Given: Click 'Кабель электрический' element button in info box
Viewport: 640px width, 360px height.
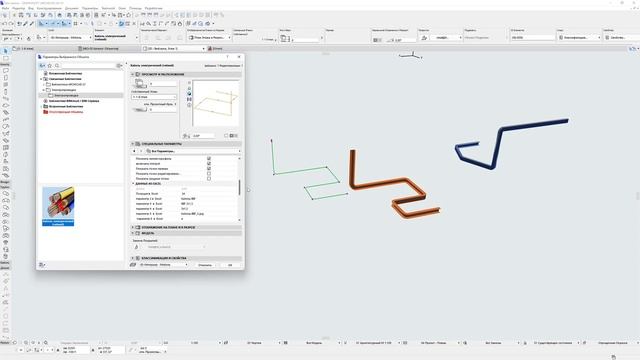Looking at the screenshot, I should click(116, 38).
